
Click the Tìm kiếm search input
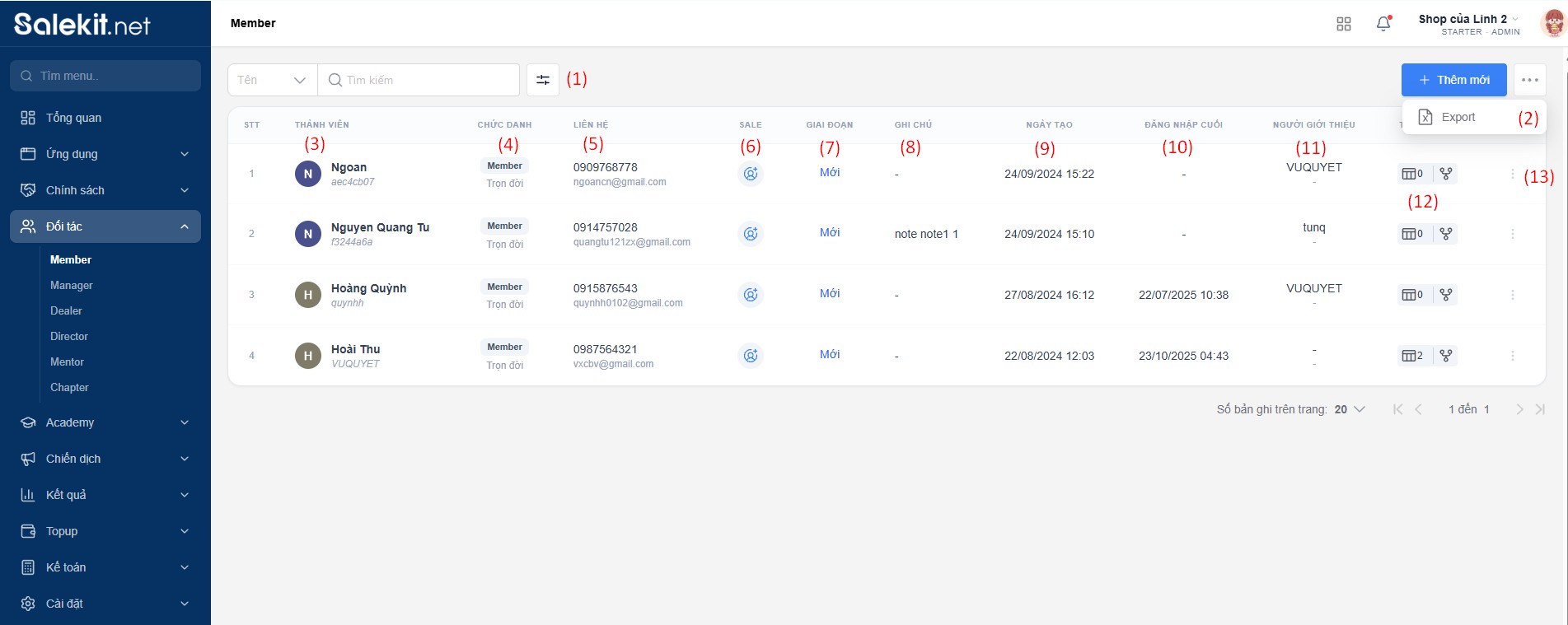(420, 80)
